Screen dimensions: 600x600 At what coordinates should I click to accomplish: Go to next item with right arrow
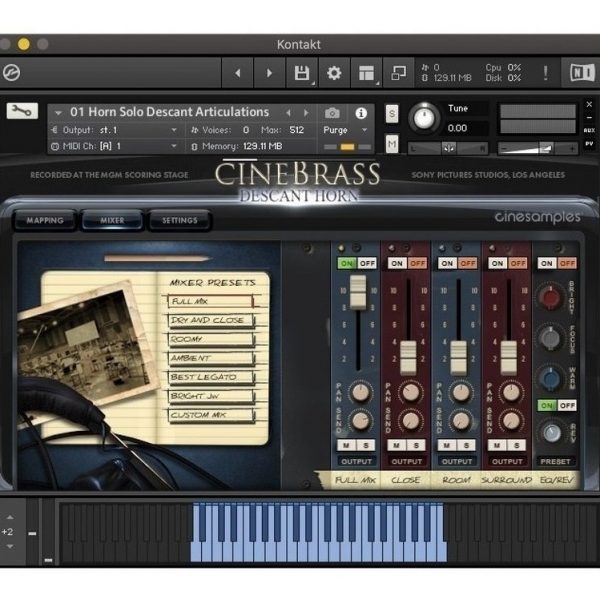click(x=269, y=73)
